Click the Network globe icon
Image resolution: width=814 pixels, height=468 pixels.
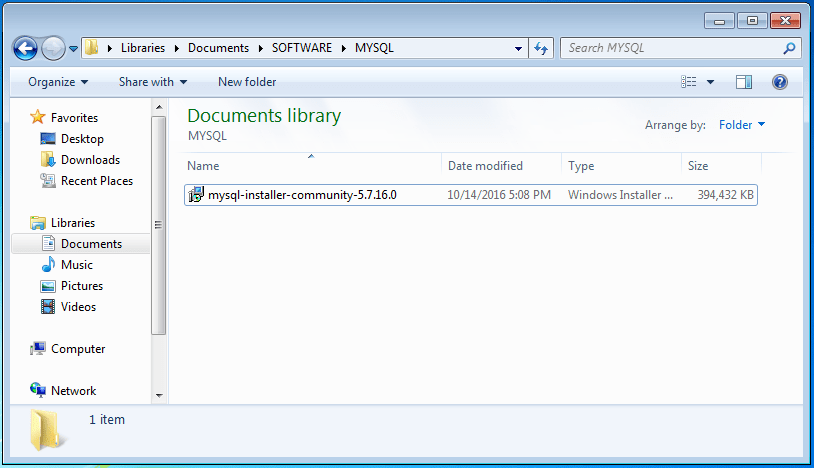coord(37,390)
